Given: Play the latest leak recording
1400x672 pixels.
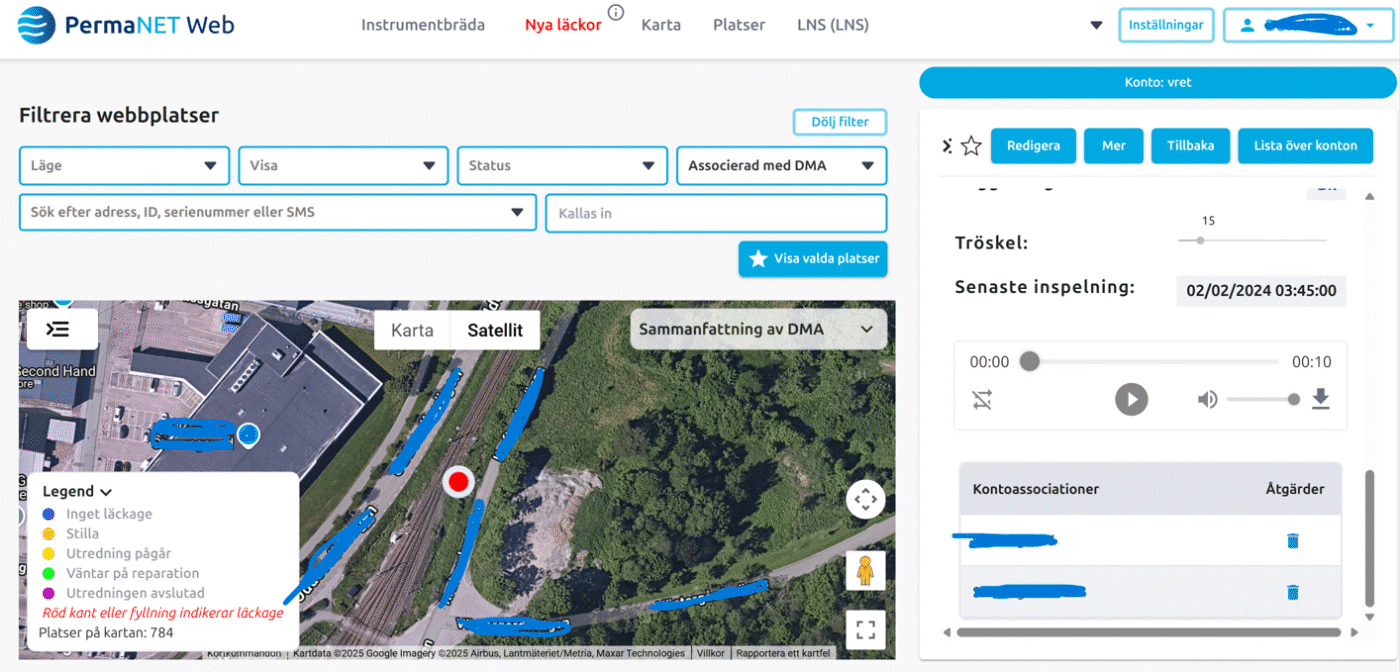Looking at the screenshot, I should point(1131,400).
